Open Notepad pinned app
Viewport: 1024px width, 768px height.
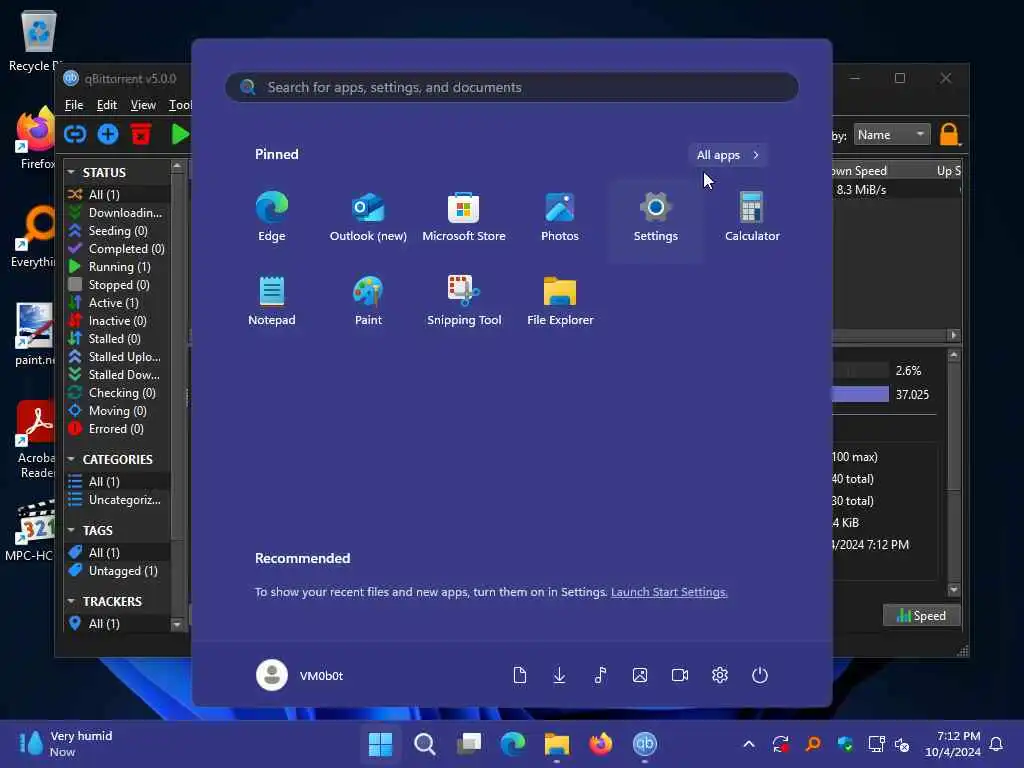272,301
